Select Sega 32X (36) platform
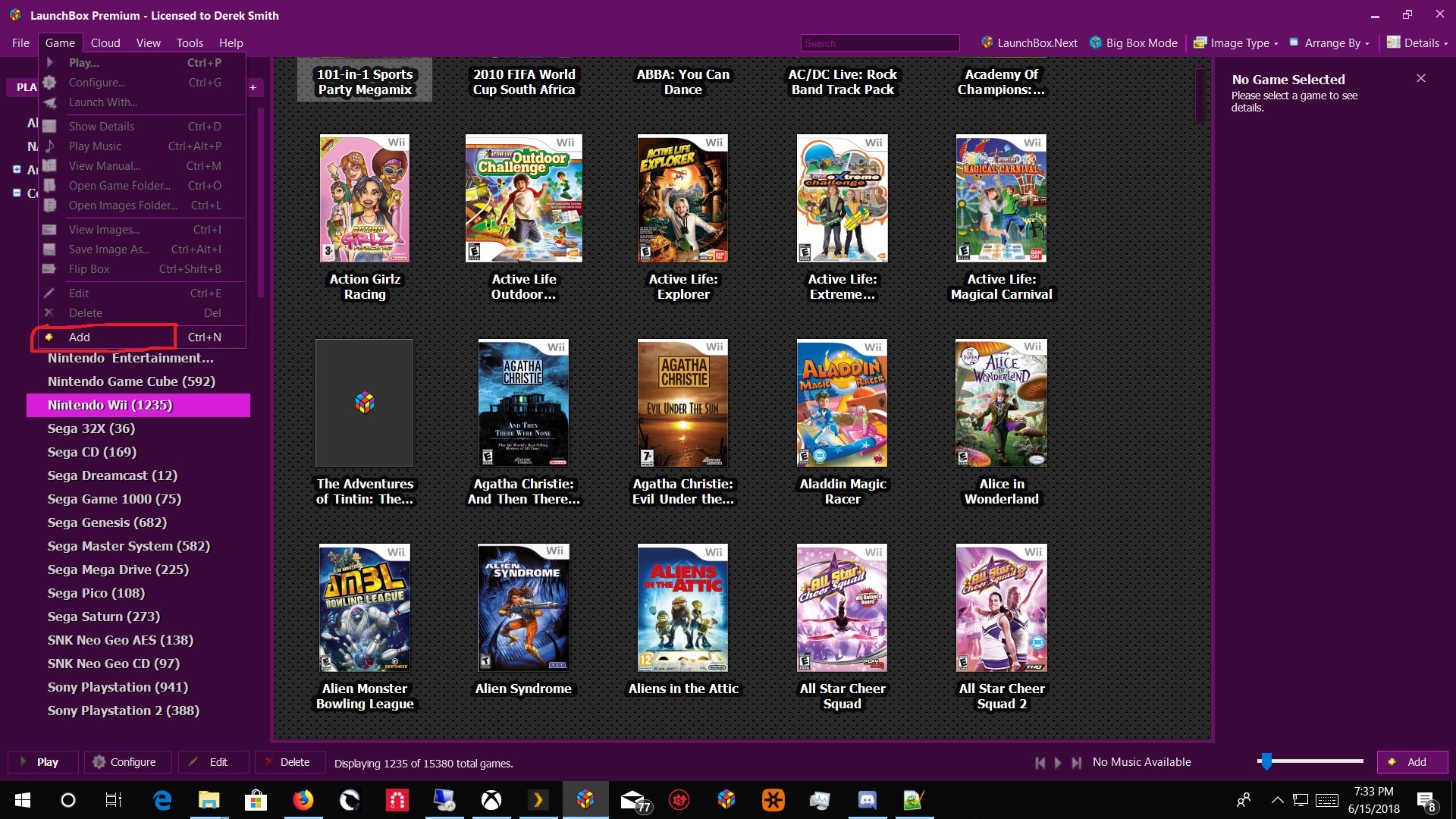Viewport: 1456px width, 819px height. click(x=91, y=428)
